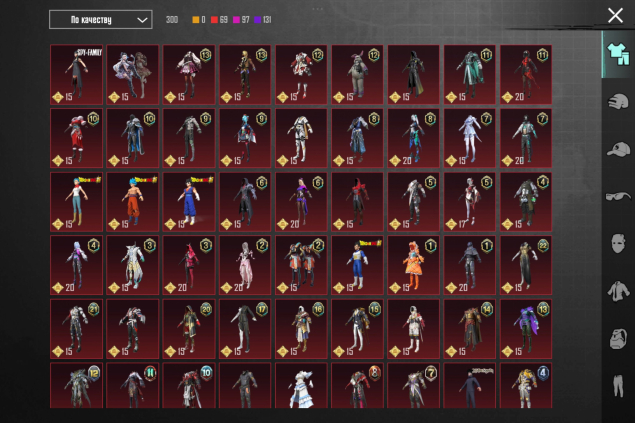Open the helmet category
The image size is (635, 423).
[618, 101]
